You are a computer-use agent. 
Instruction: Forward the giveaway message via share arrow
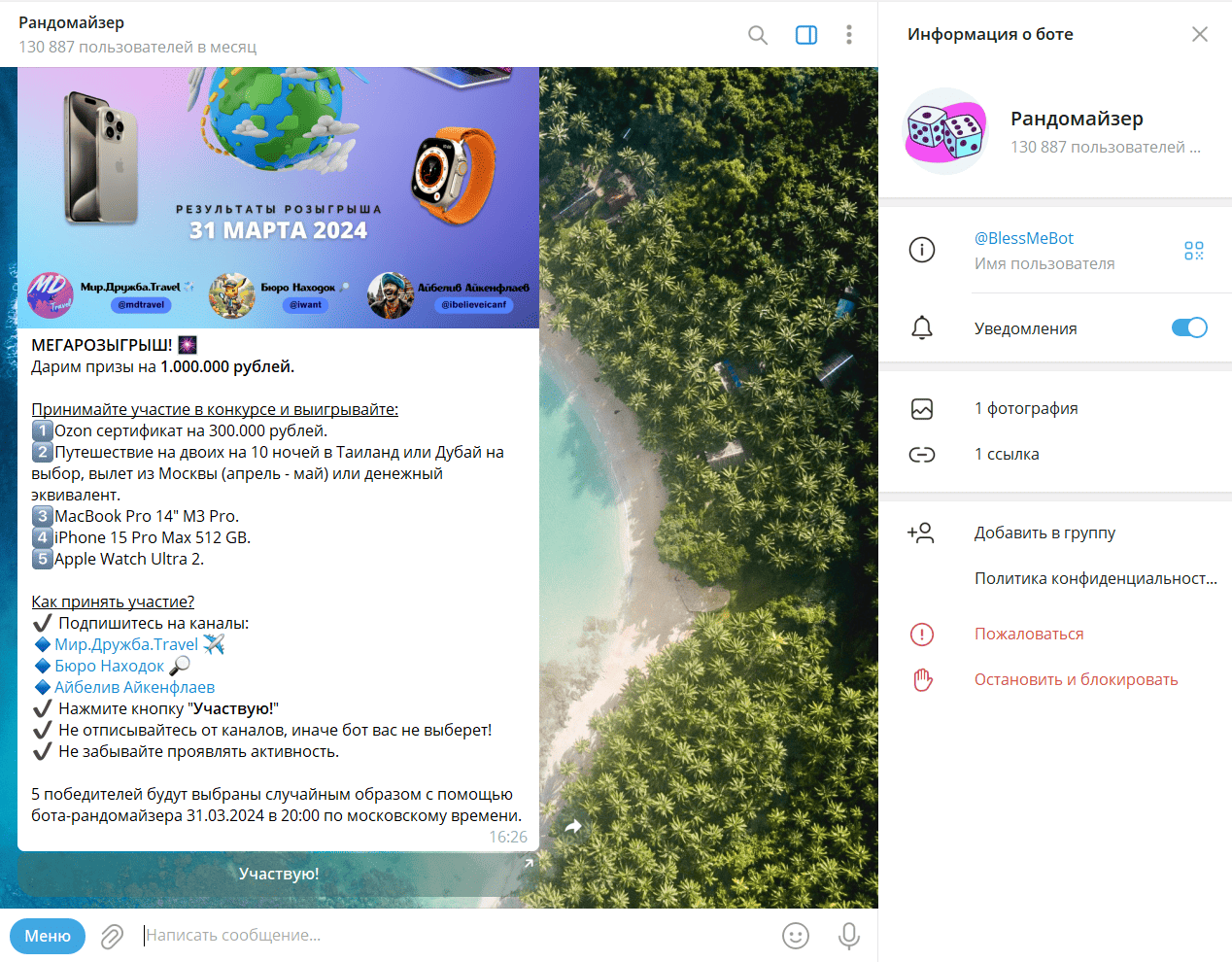[573, 827]
